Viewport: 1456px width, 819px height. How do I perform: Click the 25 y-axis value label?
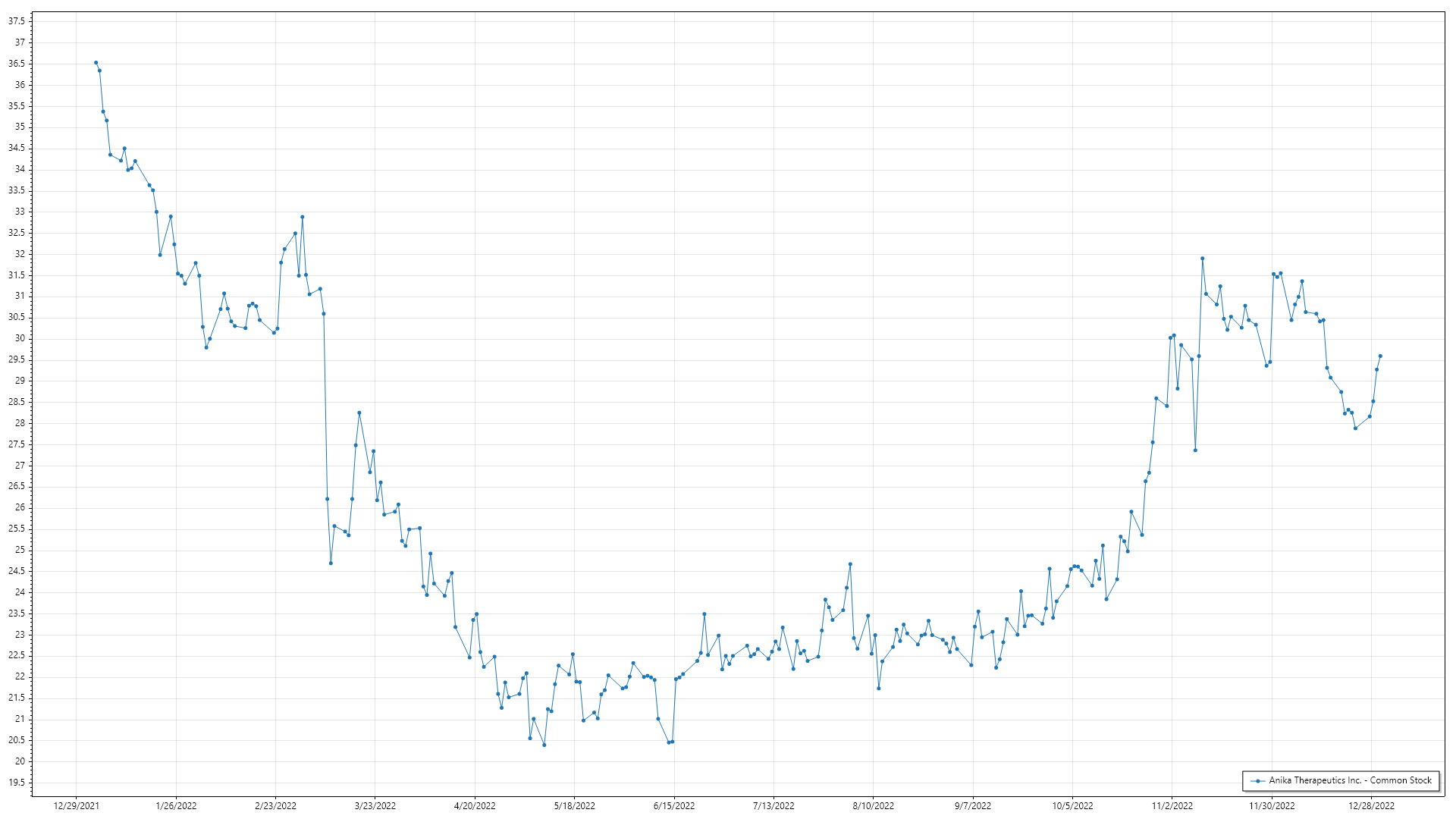[x=20, y=550]
